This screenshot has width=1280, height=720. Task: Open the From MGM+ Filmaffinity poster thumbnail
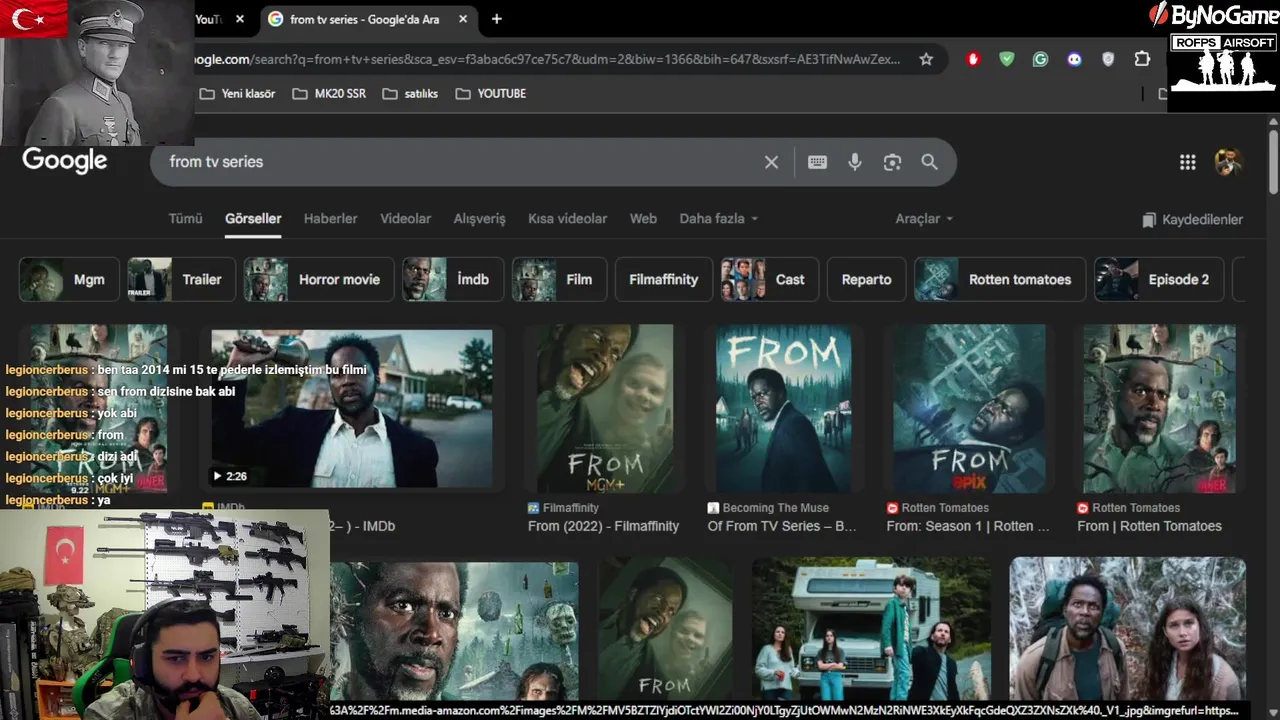click(x=605, y=409)
